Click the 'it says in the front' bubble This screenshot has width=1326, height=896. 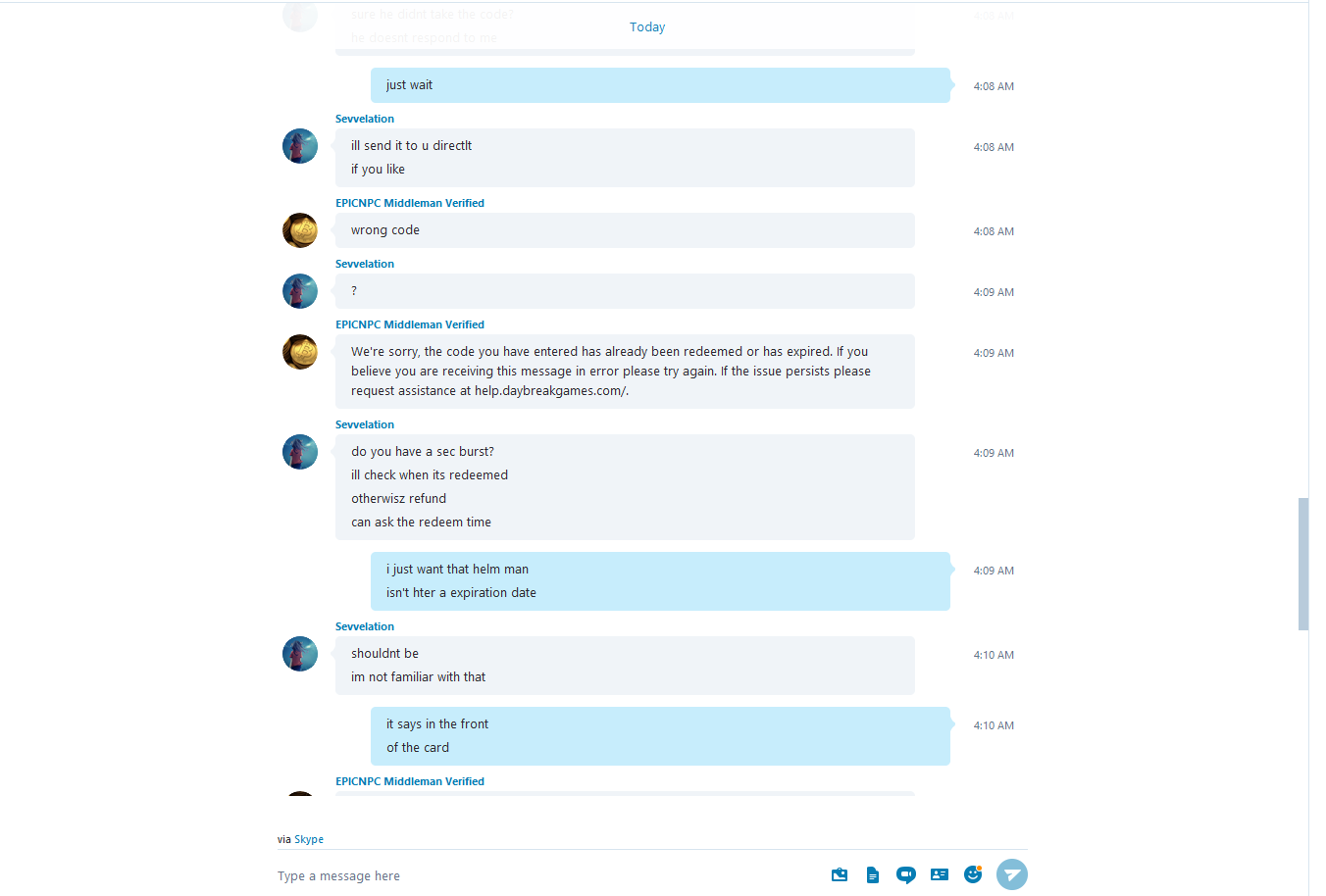660,736
